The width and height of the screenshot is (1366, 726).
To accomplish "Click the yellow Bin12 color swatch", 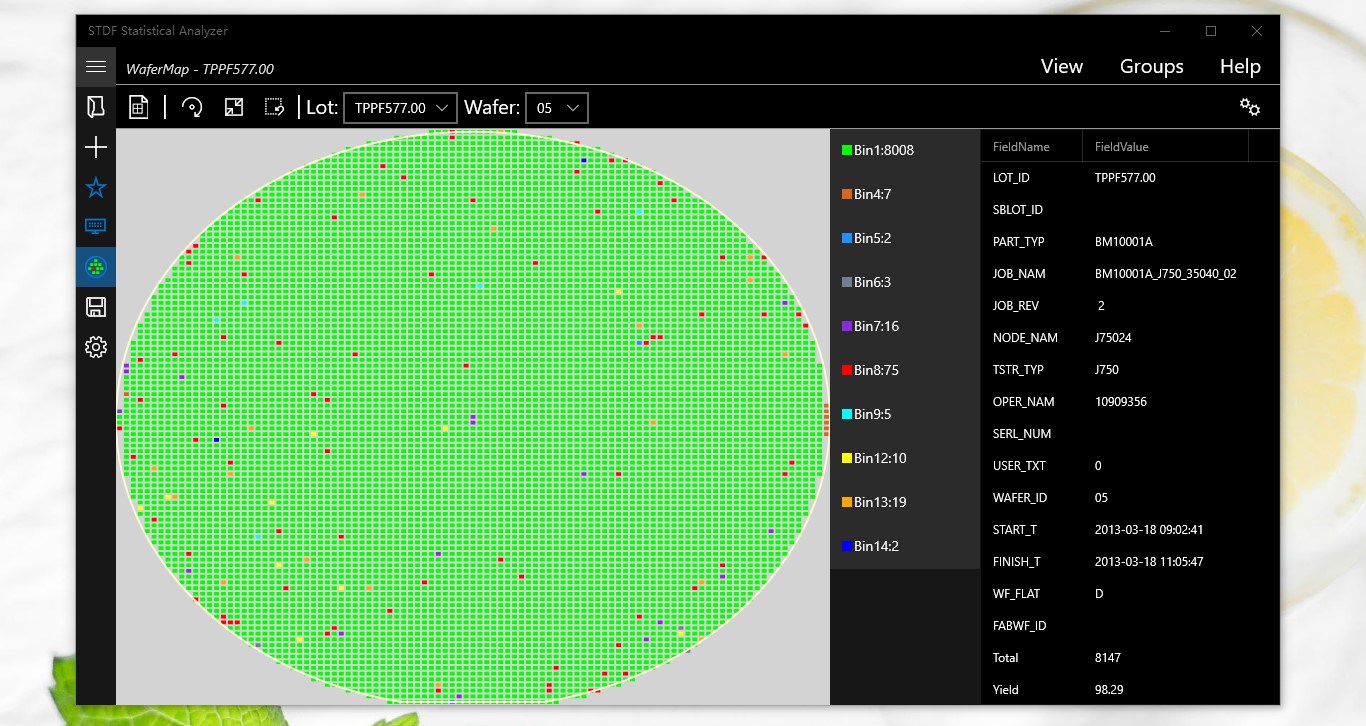I will click(x=847, y=459).
